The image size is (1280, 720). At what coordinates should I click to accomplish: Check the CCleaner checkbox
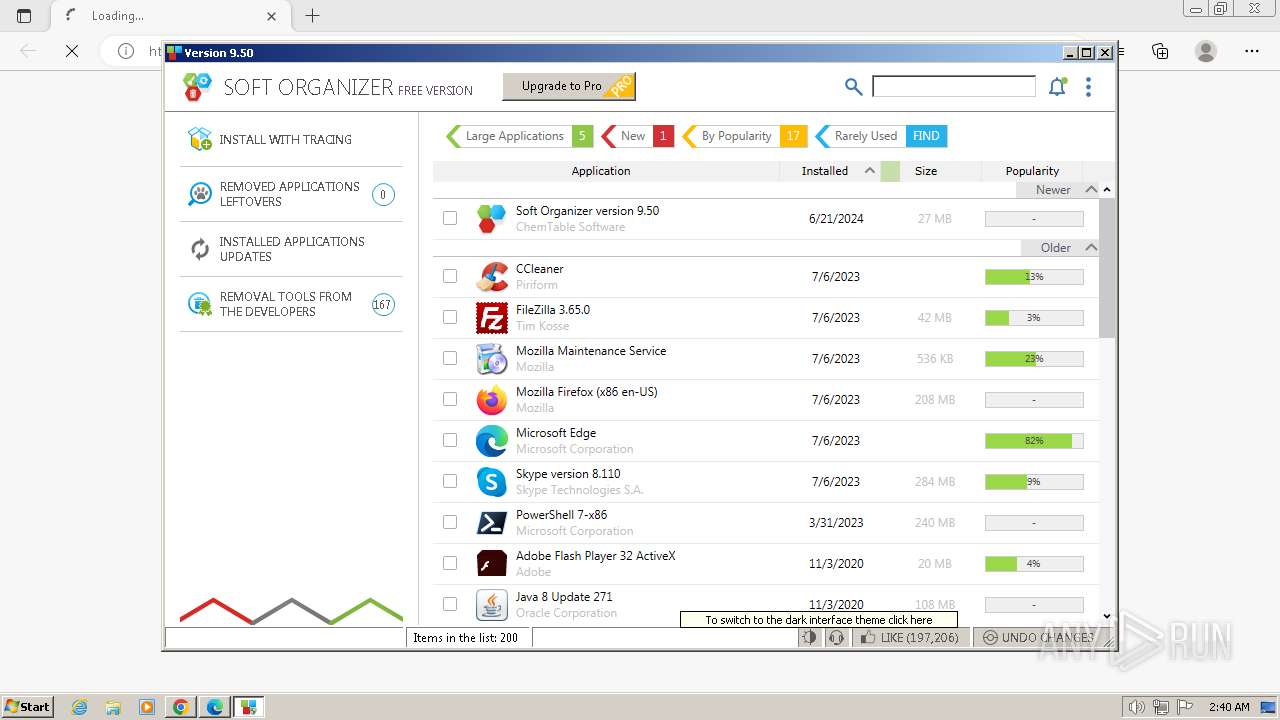click(450, 276)
